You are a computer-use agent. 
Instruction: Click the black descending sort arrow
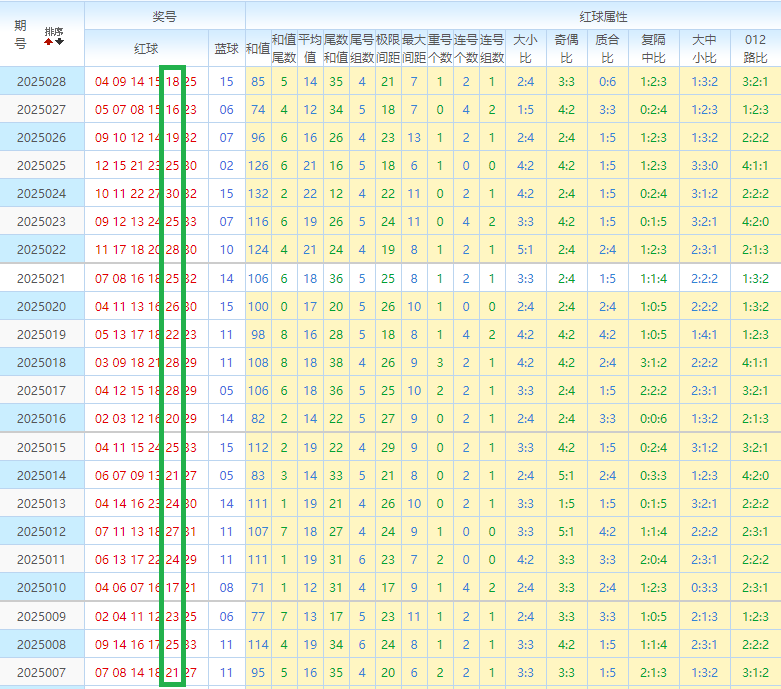coord(58,41)
